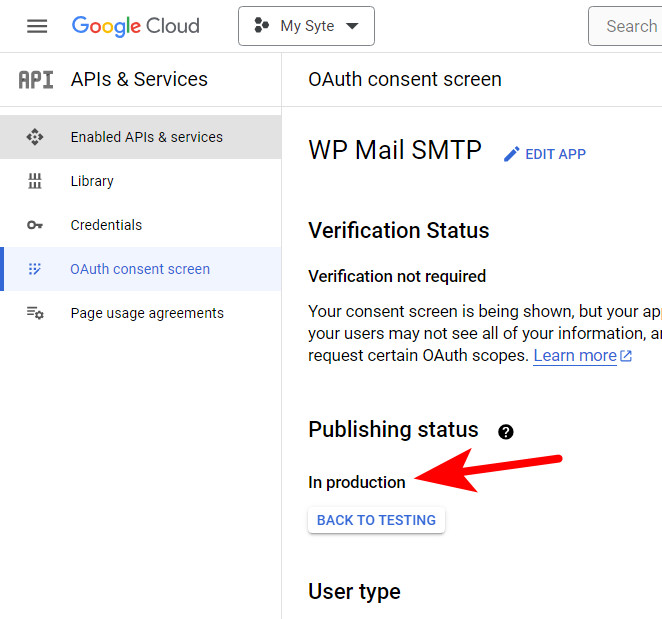Viewport: 662px width, 619px height.
Task: Click the In production status text
Action: [x=357, y=482]
